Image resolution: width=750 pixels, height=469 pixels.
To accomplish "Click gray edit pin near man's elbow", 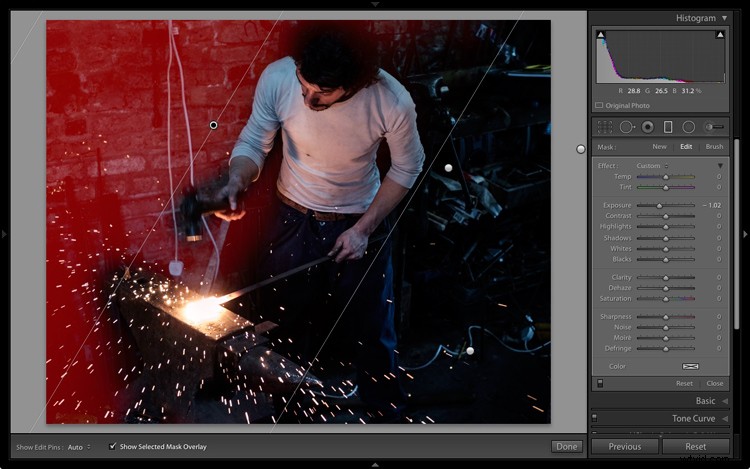I will point(448,168).
